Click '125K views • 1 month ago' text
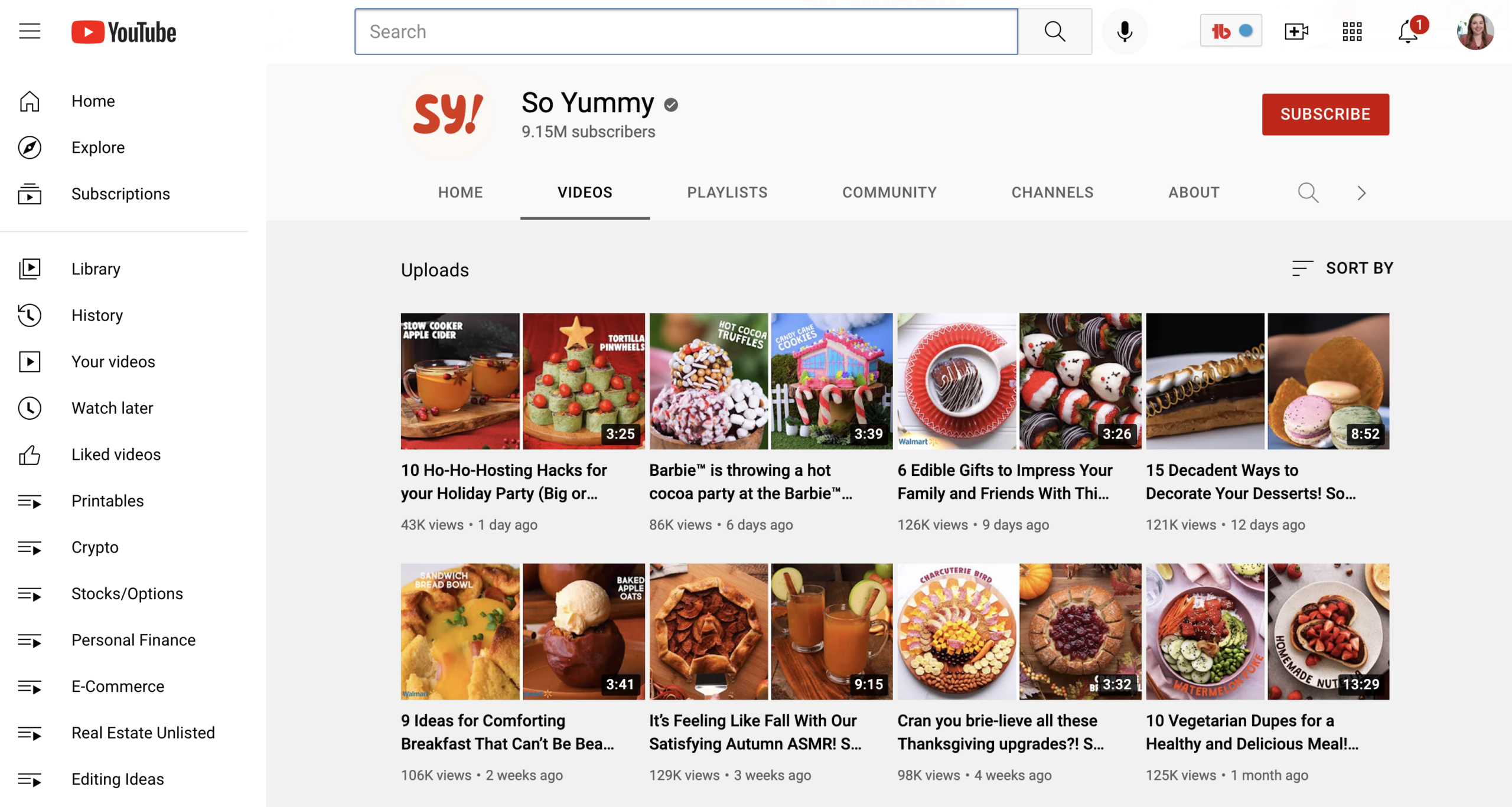This screenshot has height=807, width=1512. click(1227, 775)
